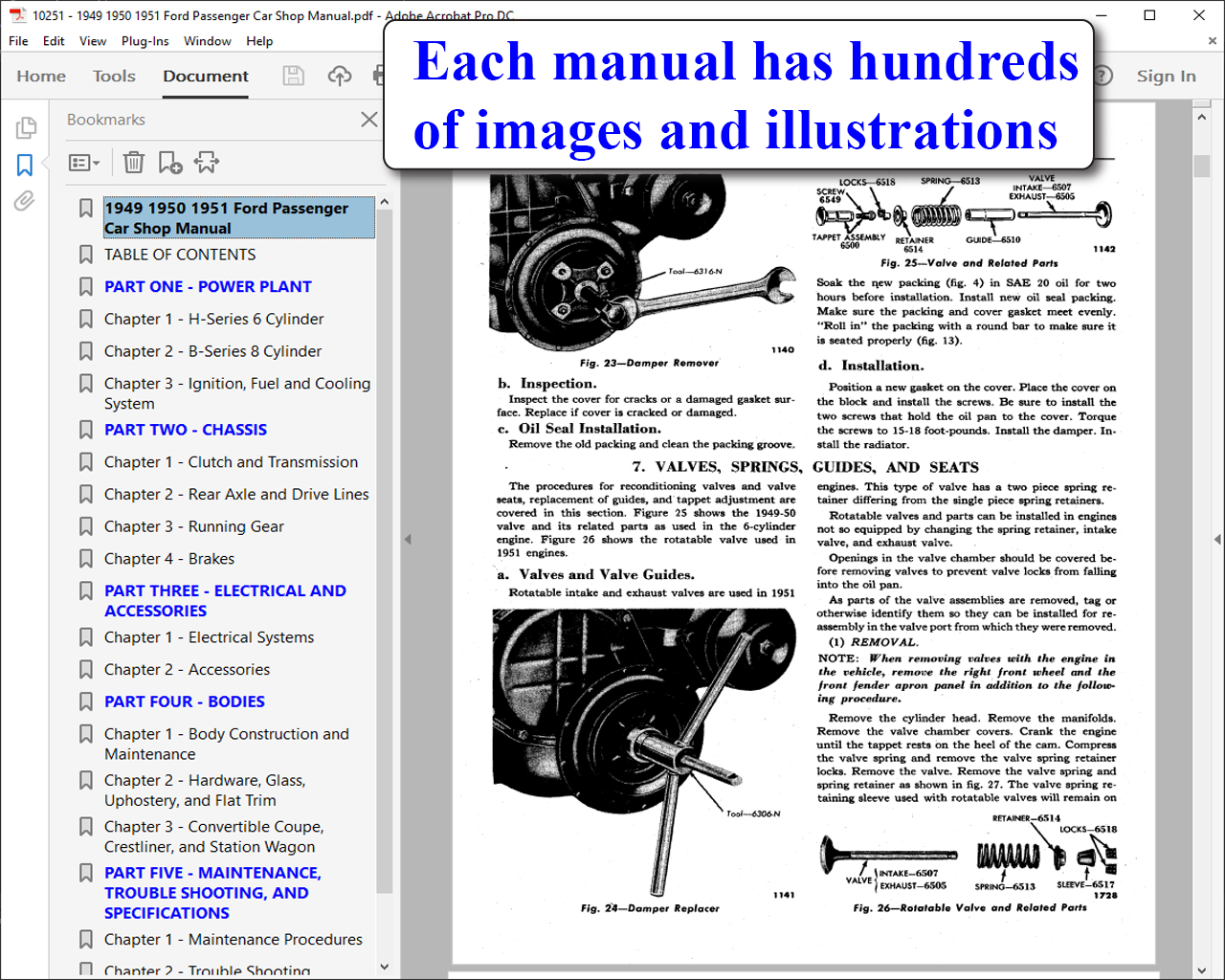Click bookmark icon beside PART TWO - CHASSIS
This screenshot has height=980, width=1225.
[86, 431]
